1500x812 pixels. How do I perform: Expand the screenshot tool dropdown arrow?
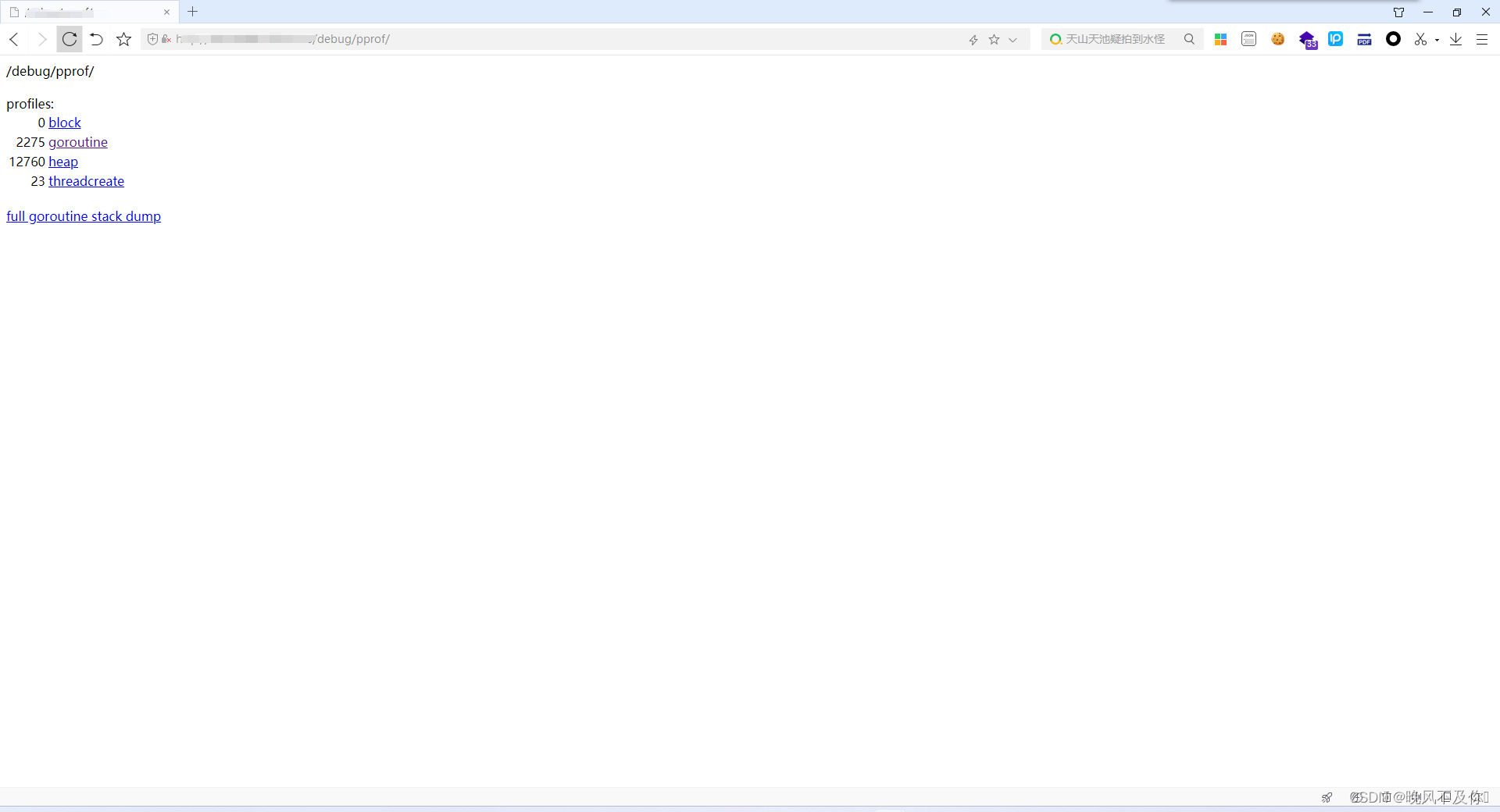click(x=1437, y=40)
